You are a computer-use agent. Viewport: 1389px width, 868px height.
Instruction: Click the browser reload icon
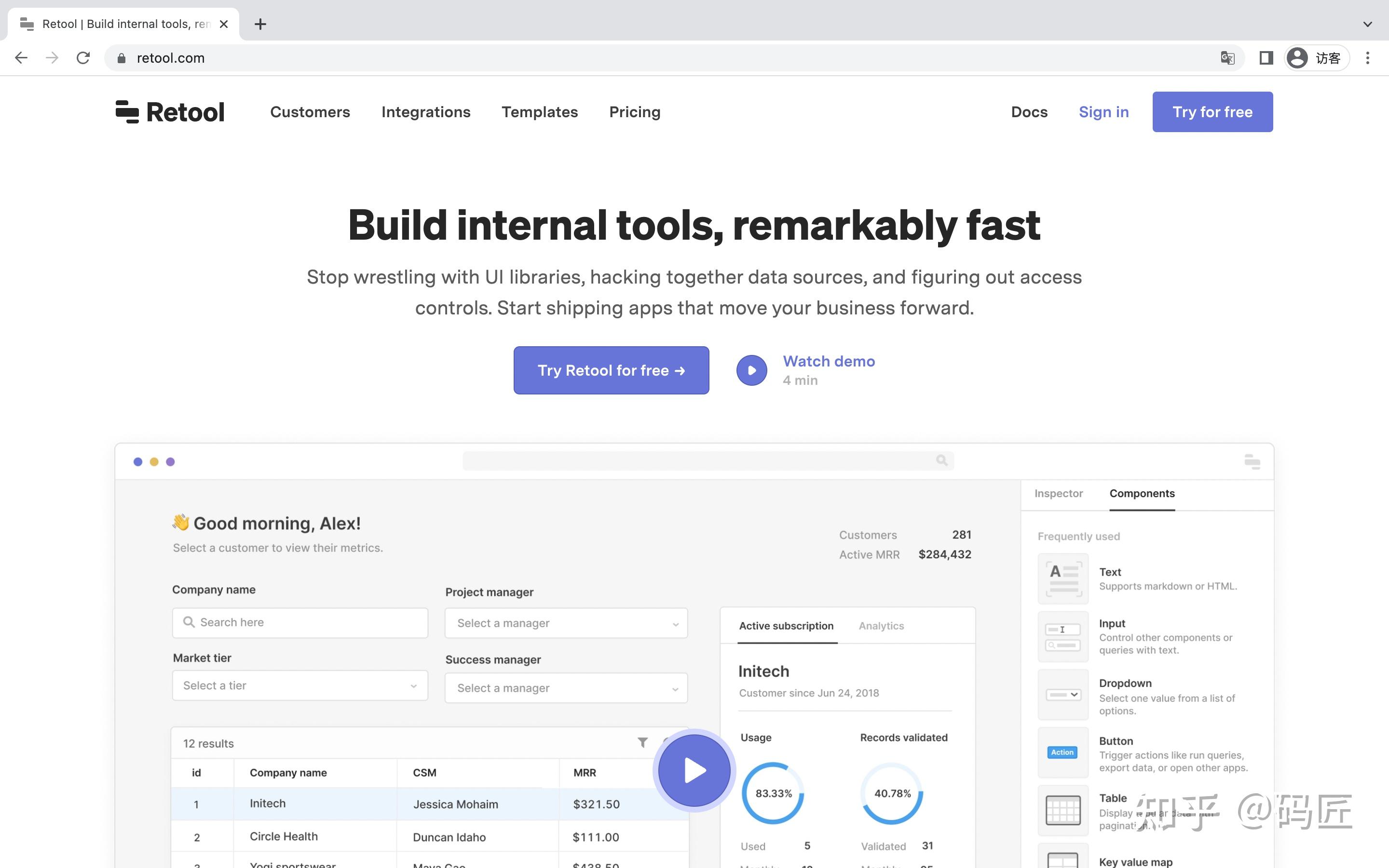point(83,58)
